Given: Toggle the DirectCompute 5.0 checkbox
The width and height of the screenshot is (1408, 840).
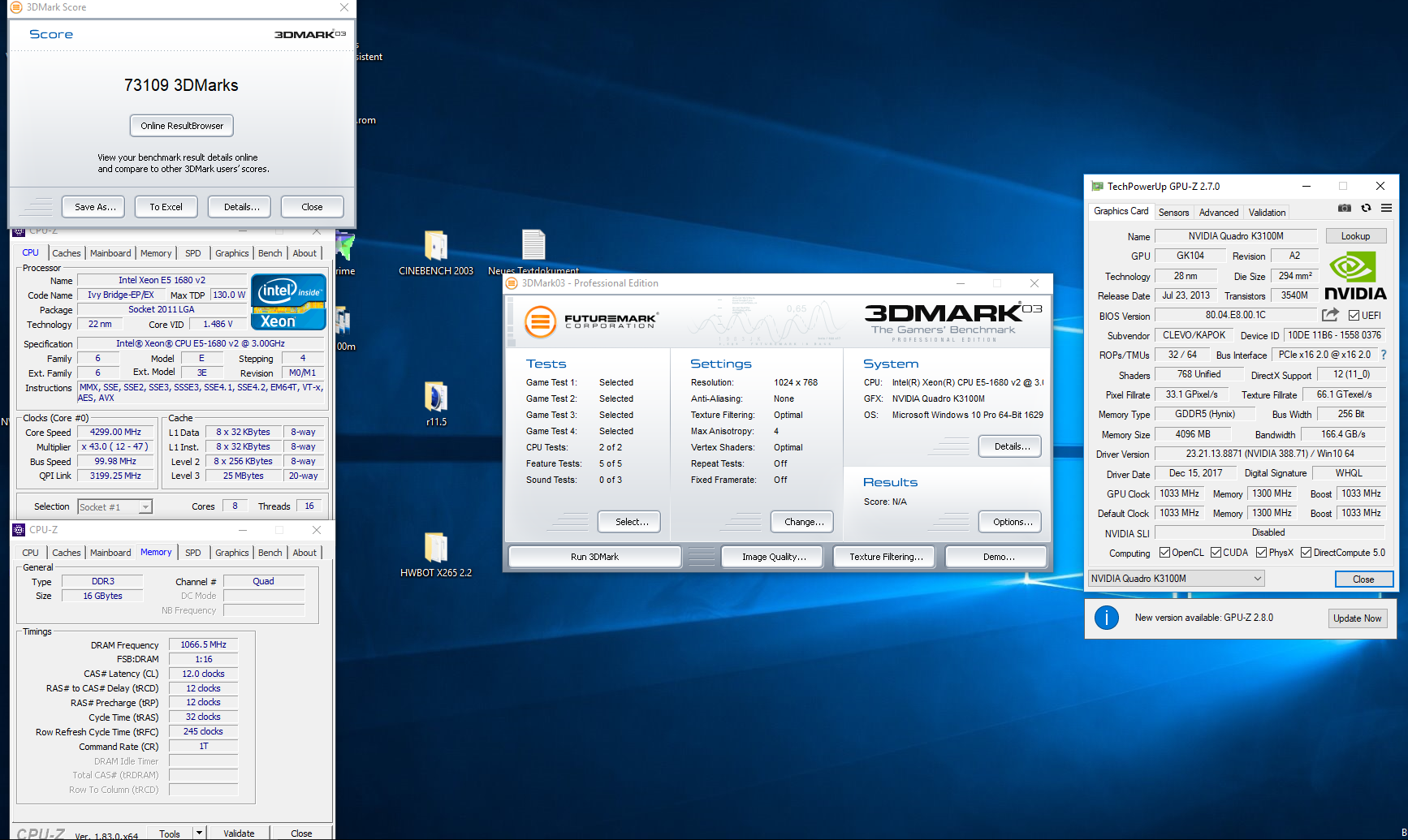Looking at the screenshot, I should coord(1306,553).
